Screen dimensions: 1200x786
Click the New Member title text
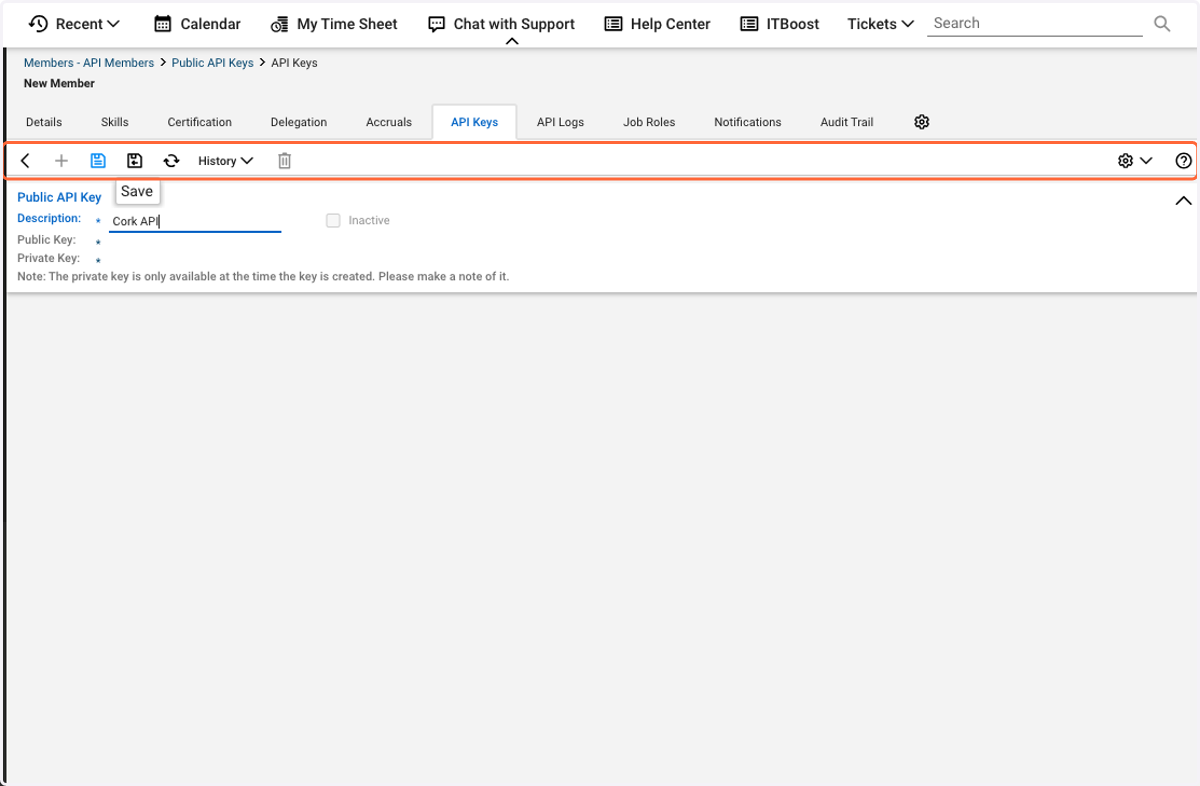(x=59, y=84)
